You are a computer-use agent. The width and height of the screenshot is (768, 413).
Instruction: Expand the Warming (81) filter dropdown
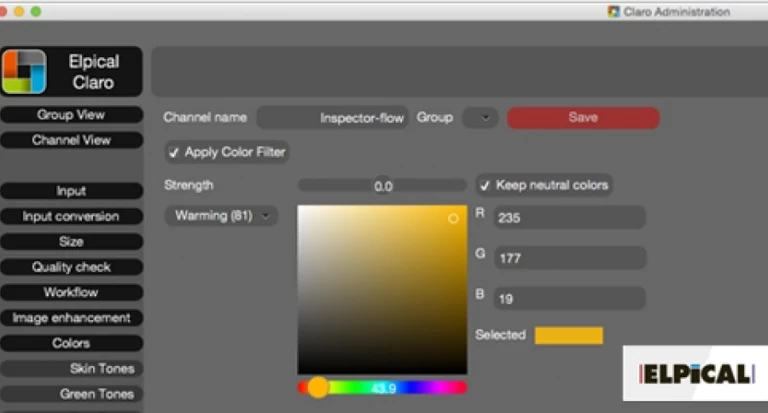221,216
